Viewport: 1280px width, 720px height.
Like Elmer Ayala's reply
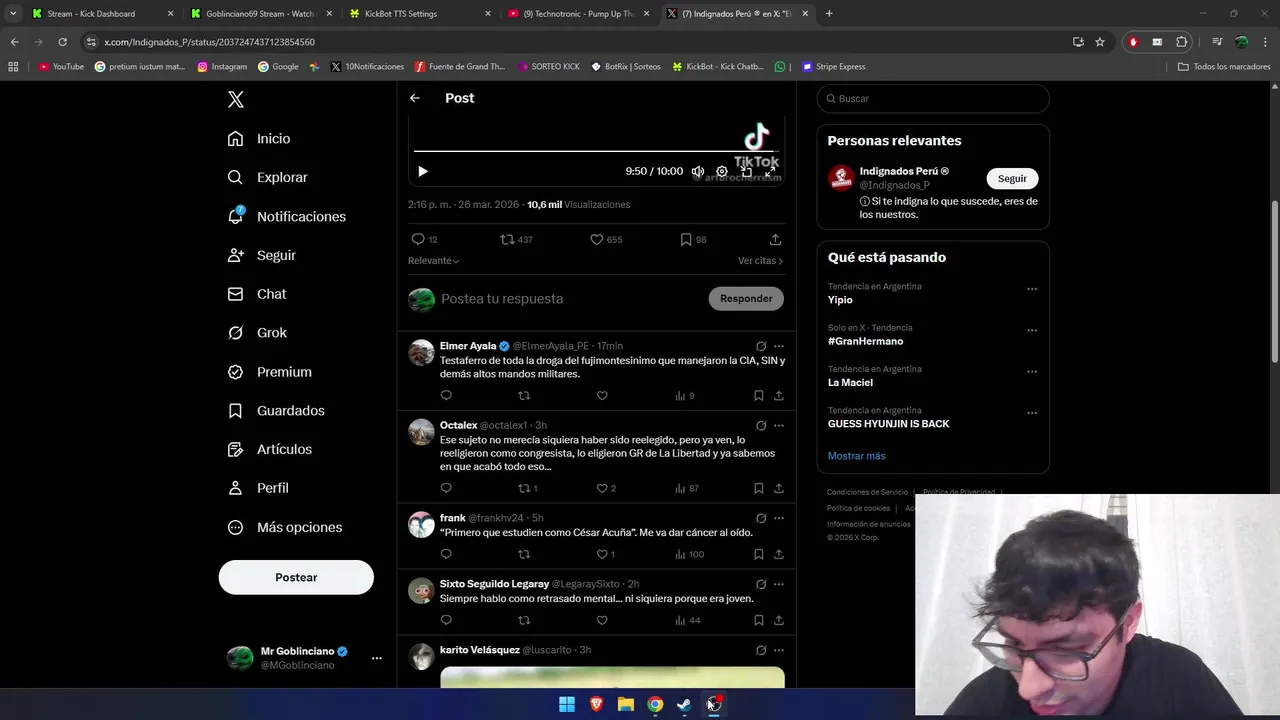pos(602,396)
